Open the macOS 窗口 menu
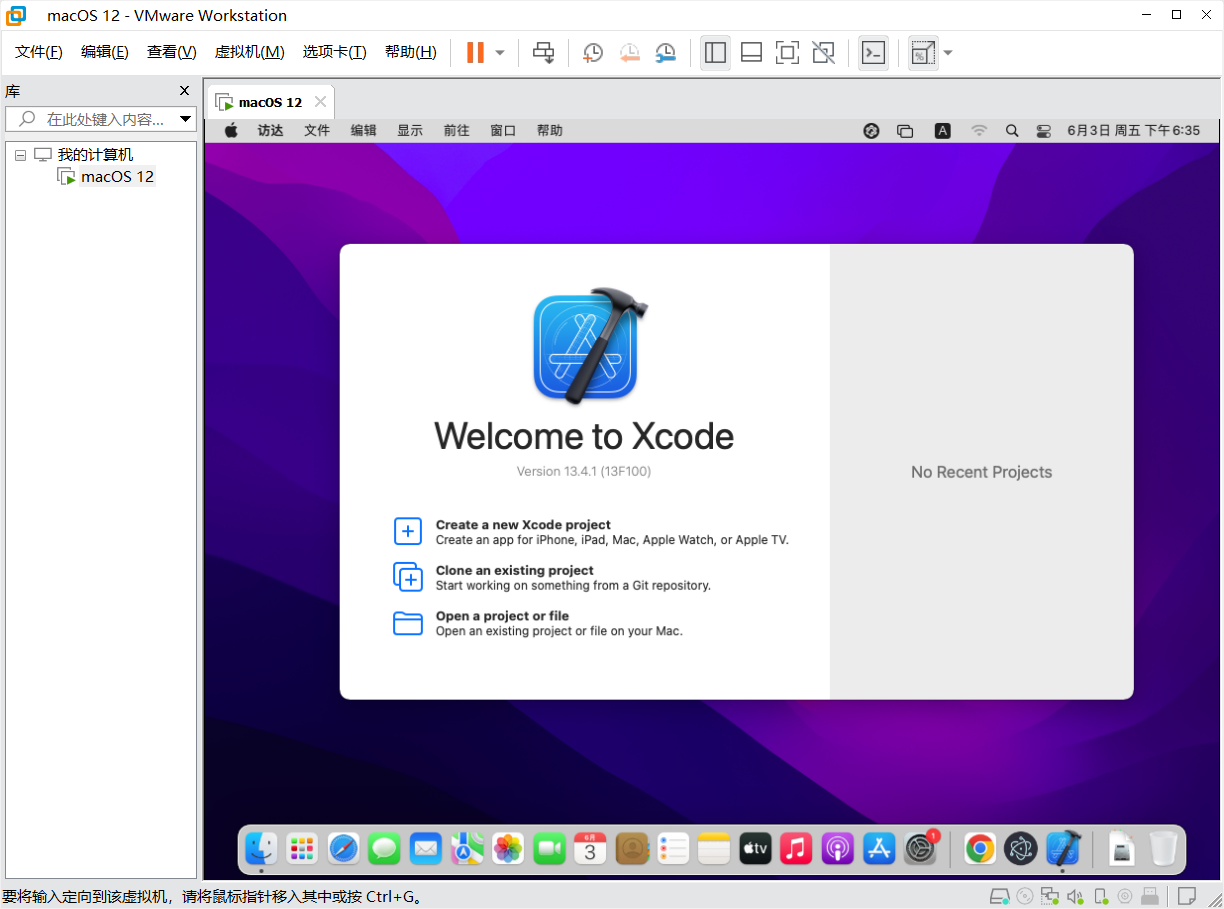The width and height of the screenshot is (1224, 909). click(503, 130)
